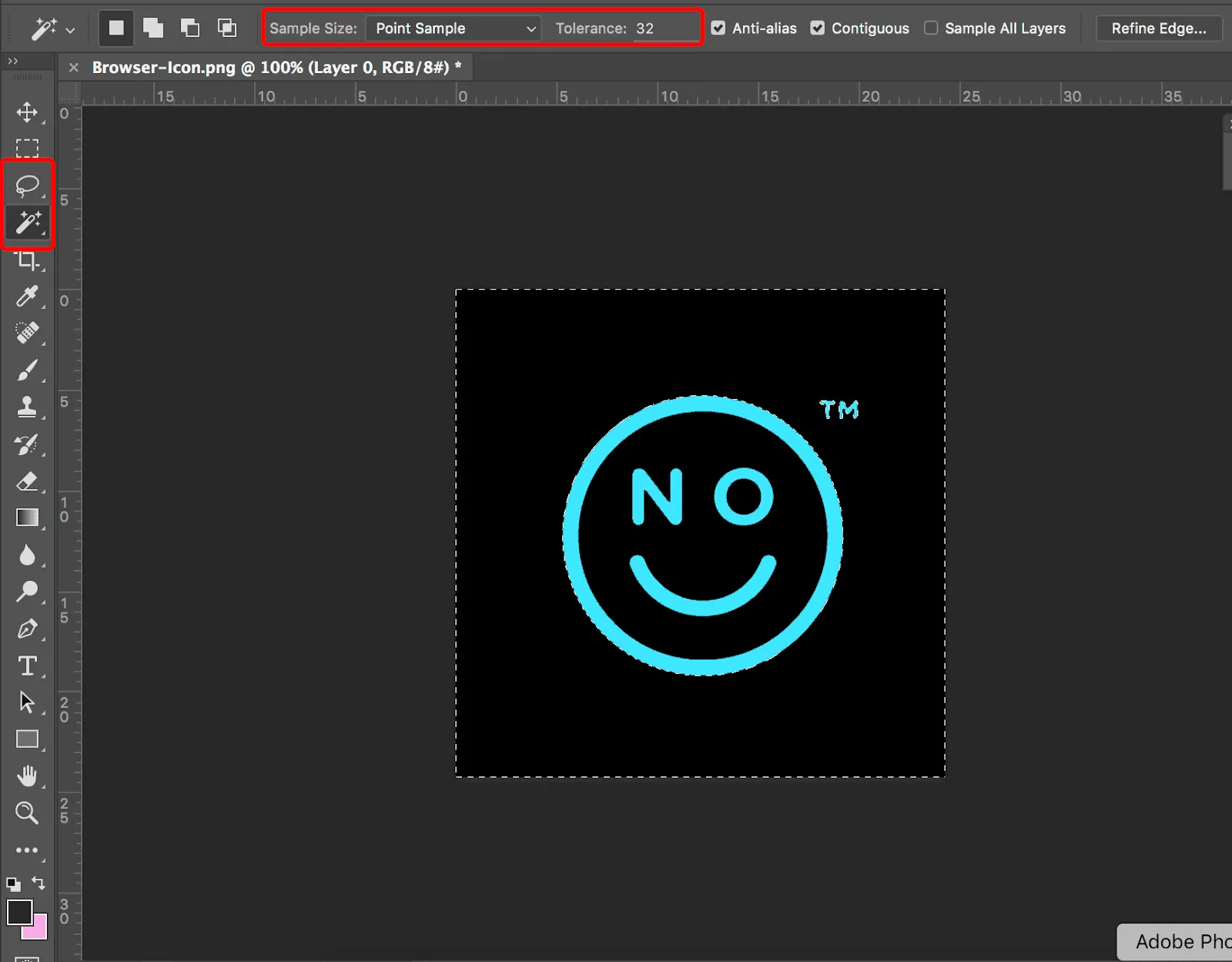Enable Sample All Layers

(931, 28)
